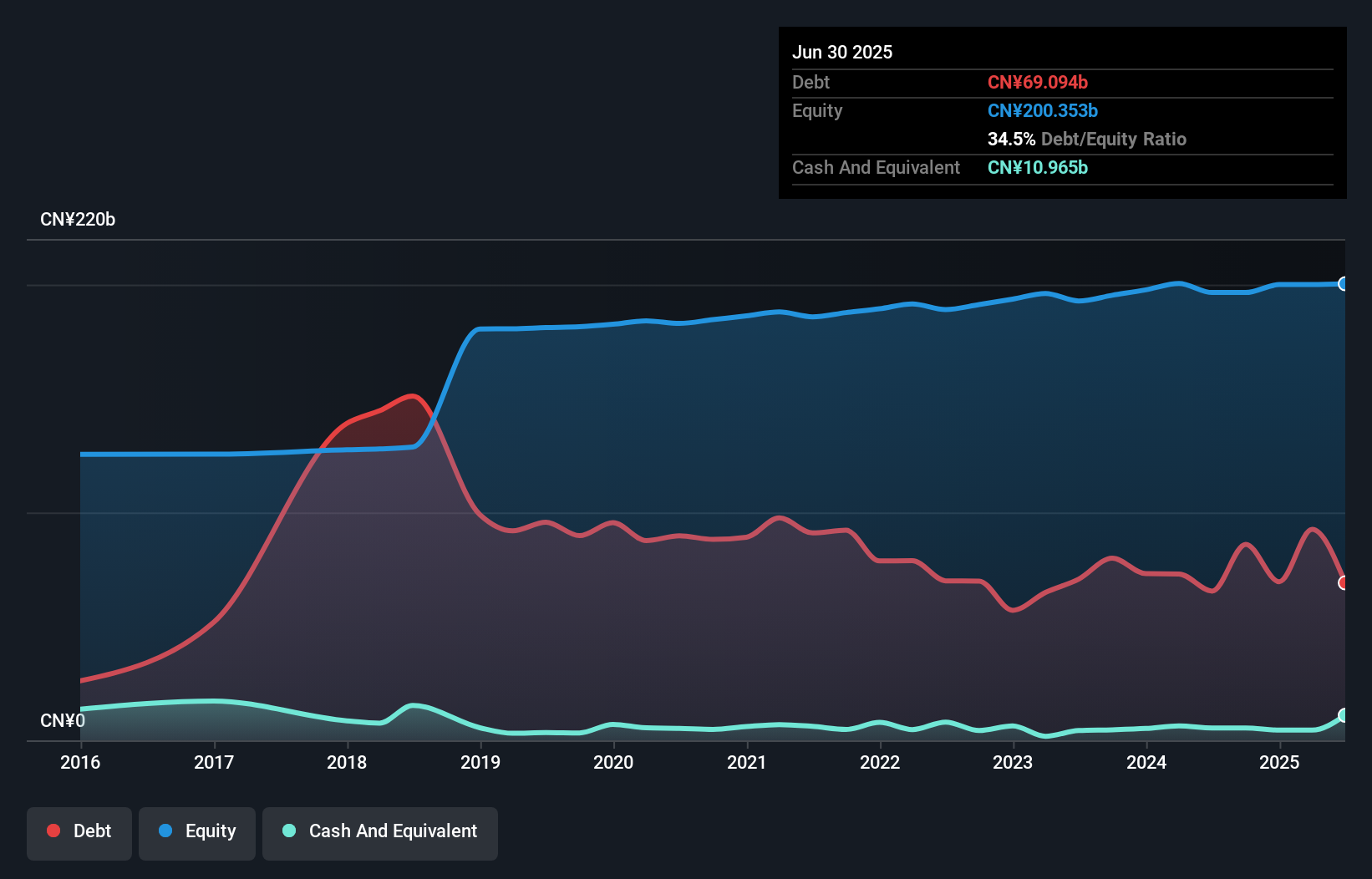
Task: Click the red Debt legend dot
Action: click(53, 831)
